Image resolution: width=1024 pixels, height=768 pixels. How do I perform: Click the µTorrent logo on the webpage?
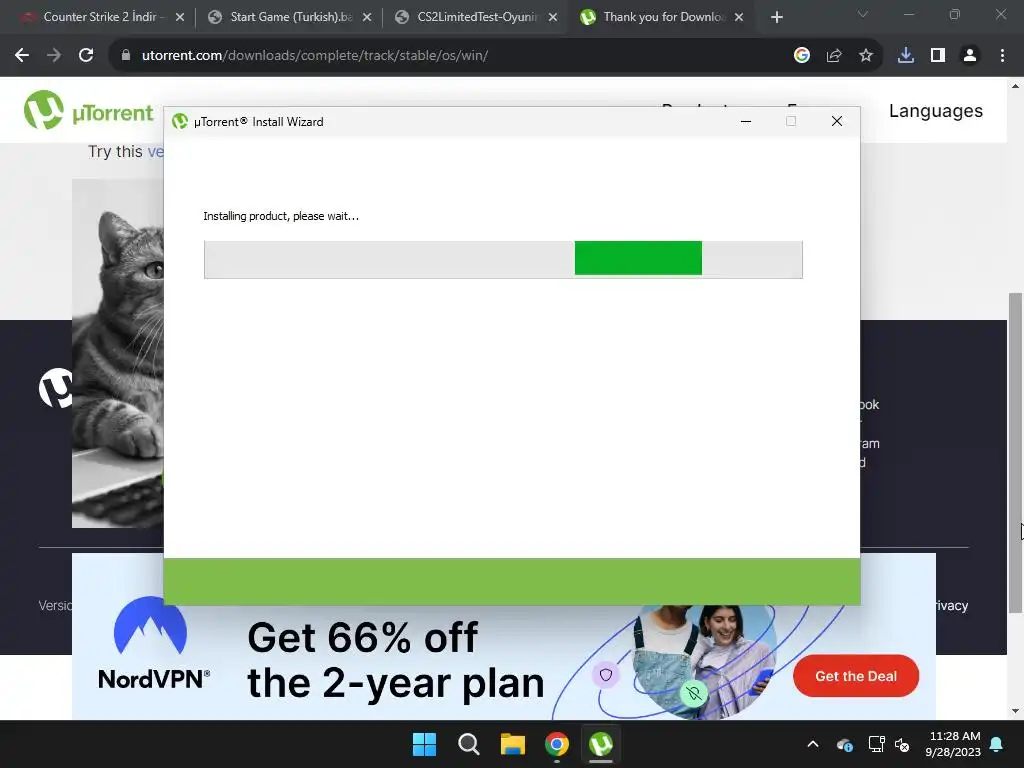[x=89, y=110]
